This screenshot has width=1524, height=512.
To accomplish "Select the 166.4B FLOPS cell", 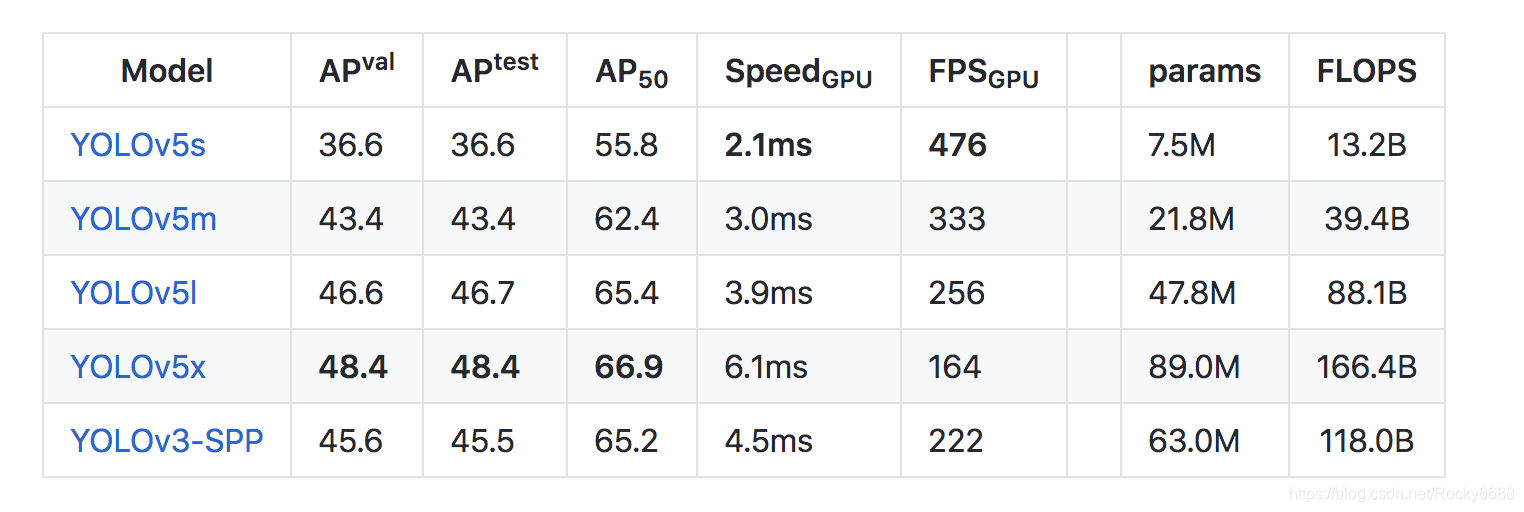I will point(1367,367).
